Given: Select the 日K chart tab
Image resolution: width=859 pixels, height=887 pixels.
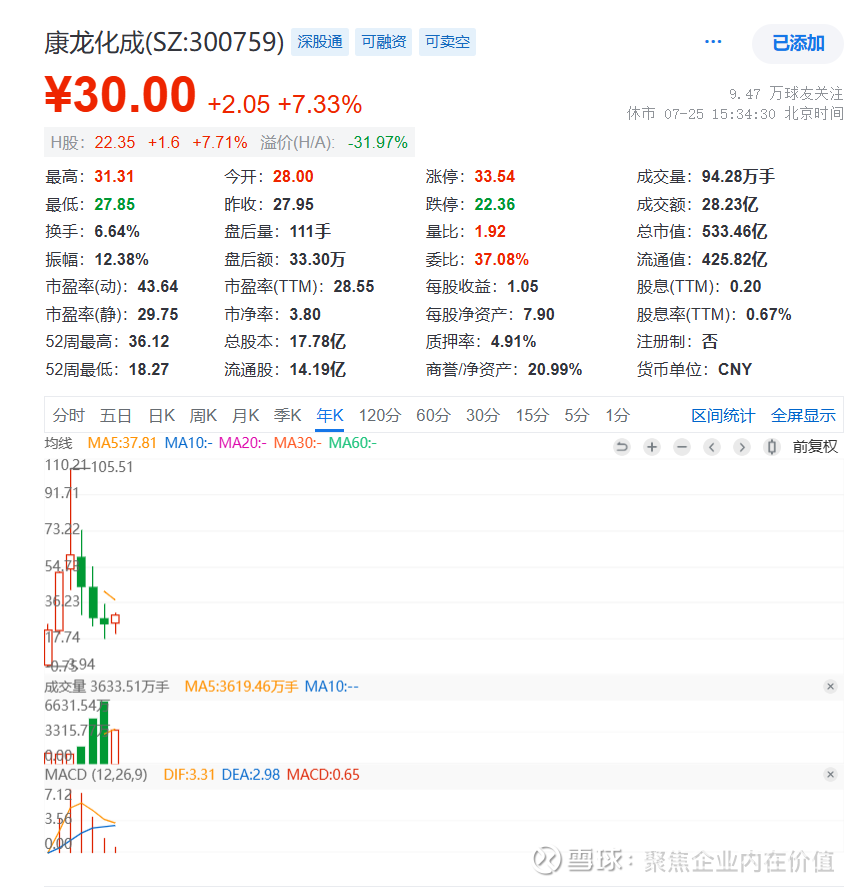Looking at the screenshot, I should [x=161, y=416].
